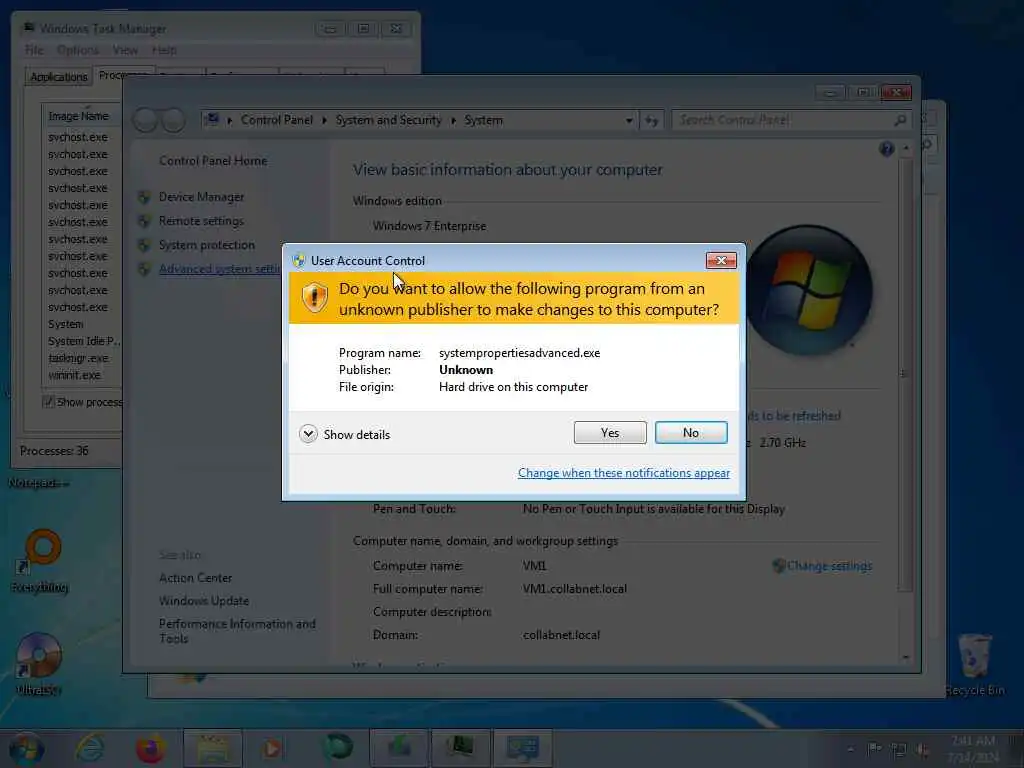Switch to Applications tab in Task Manager
Image resolution: width=1024 pixels, height=768 pixels.
(x=58, y=76)
